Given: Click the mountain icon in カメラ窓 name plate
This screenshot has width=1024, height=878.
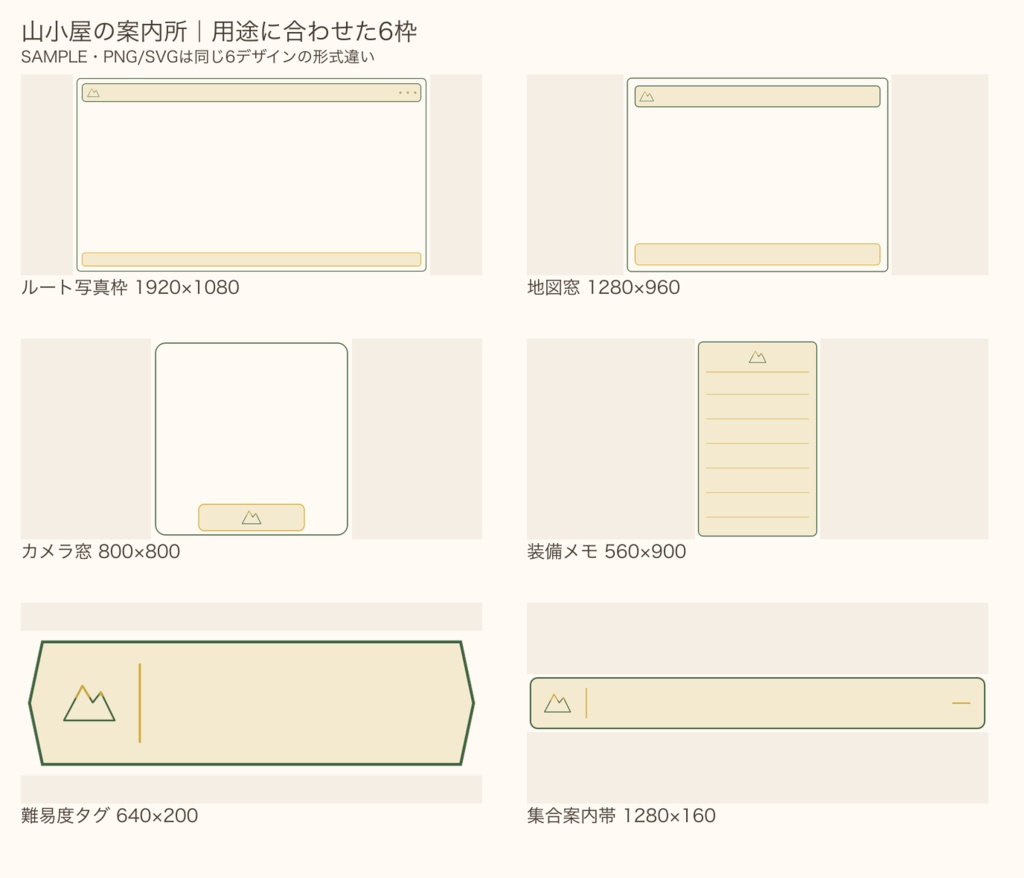Looking at the screenshot, I should [x=251, y=518].
